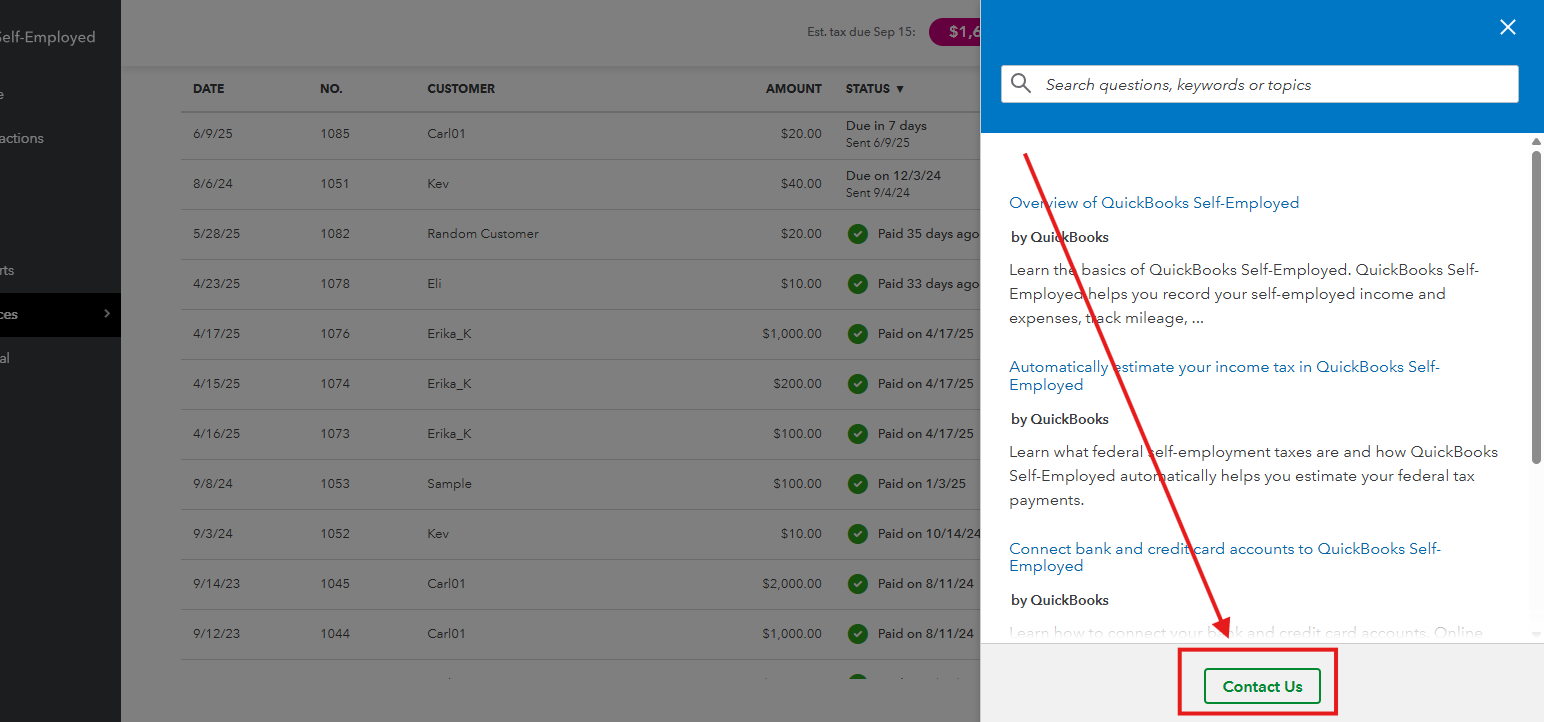Click green paid checkmark for invoice 1082
Image resolution: width=1544 pixels, height=722 pixels.
point(857,234)
